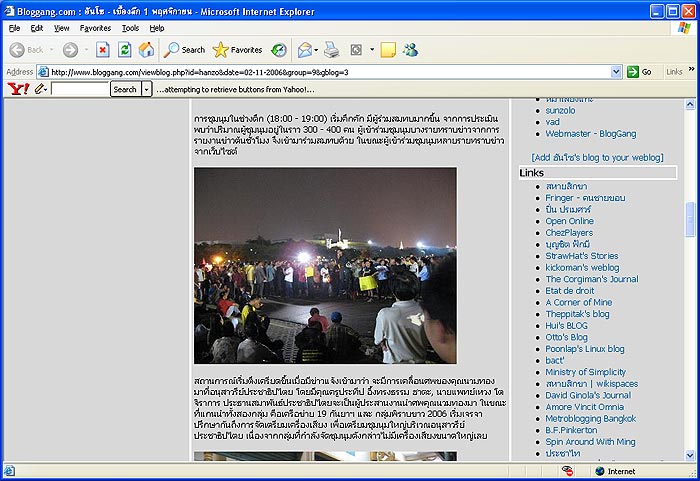Open the Help menu
The image size is (700, 481).
tap(157, 28)
